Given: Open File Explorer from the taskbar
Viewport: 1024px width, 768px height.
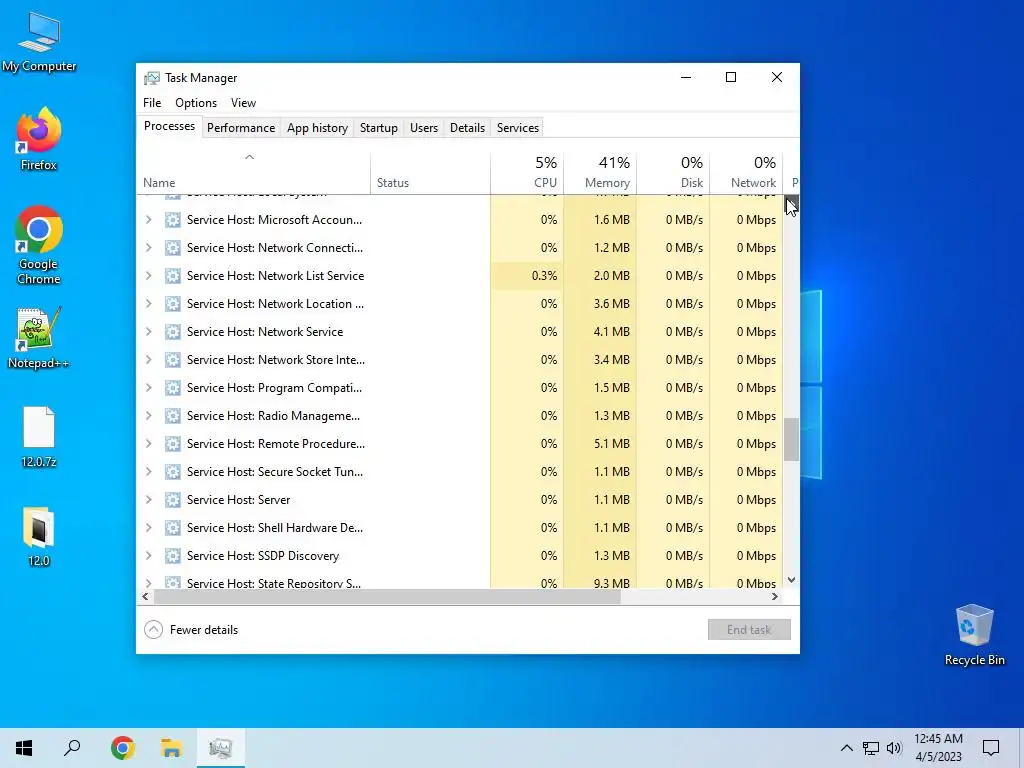Looking at the screenshot, I should pyautogui.click(x=172, y=748).
